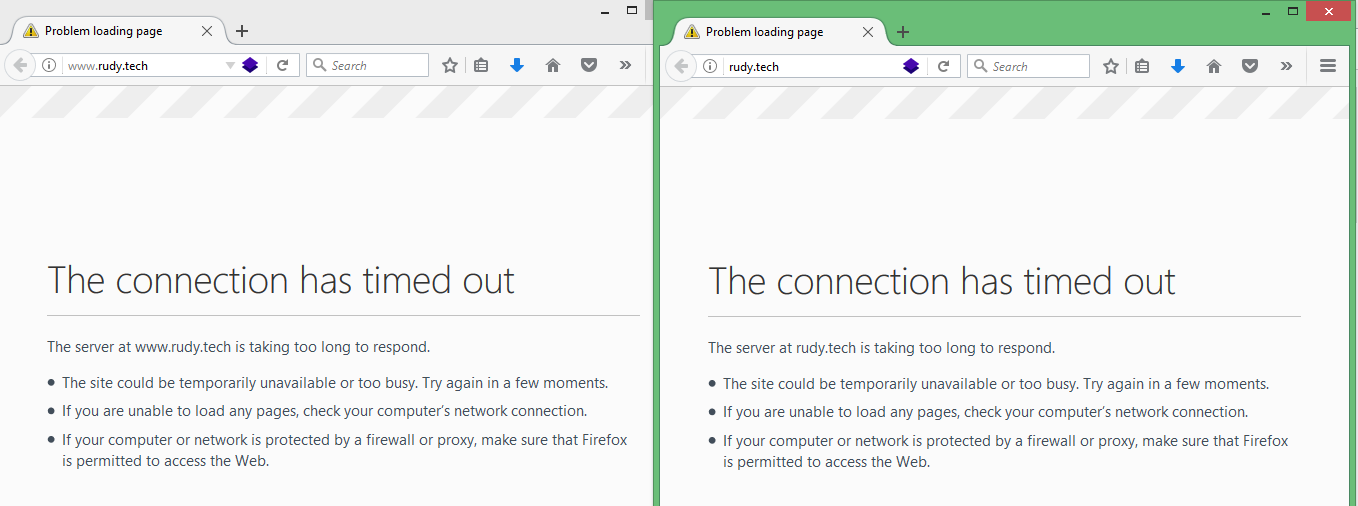The height and width of the screenshot is (506, 1358).
Task: Open the Pocket icon in the left window
Action: point(589,65)
